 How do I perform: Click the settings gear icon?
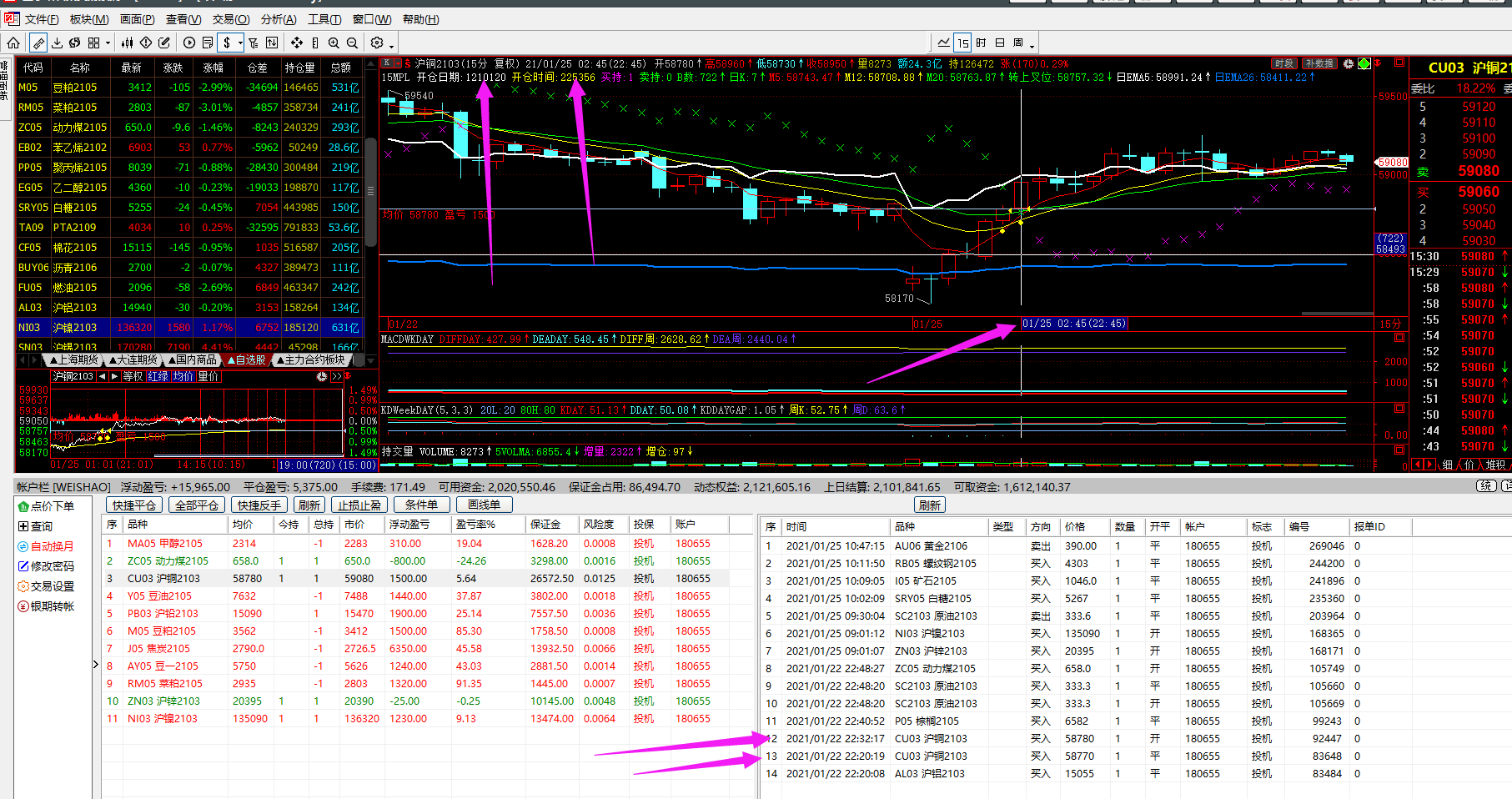tap(377, 43)
